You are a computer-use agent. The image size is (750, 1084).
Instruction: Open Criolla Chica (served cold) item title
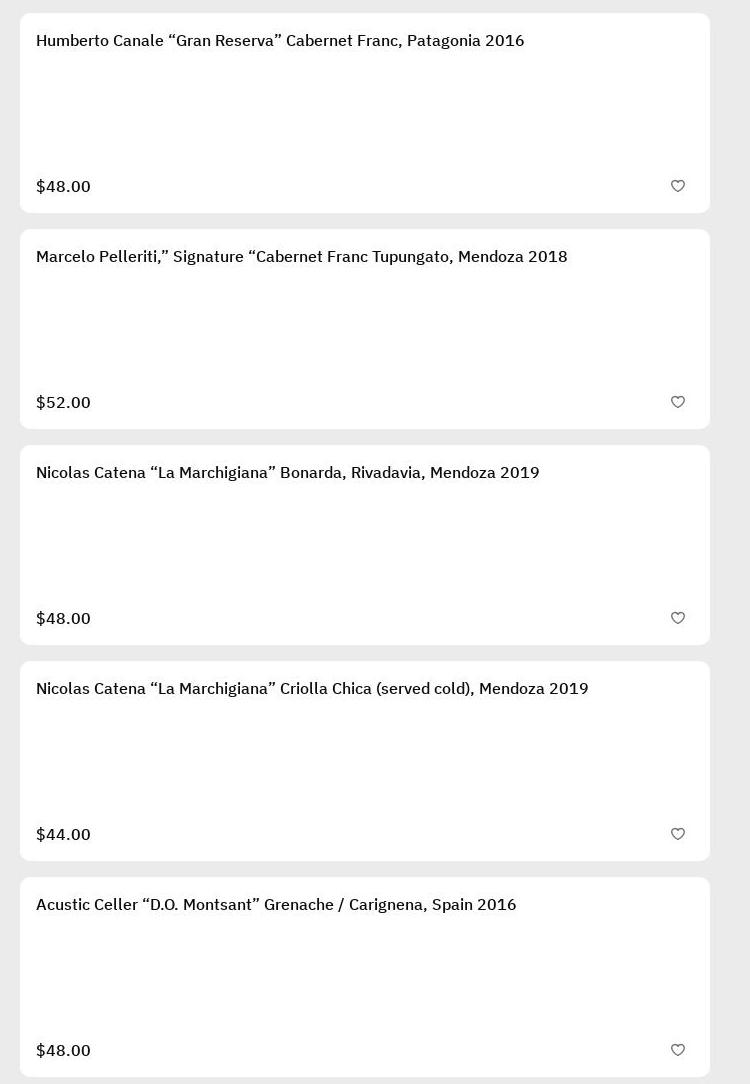pyautogui.click(x=312, y=689)
